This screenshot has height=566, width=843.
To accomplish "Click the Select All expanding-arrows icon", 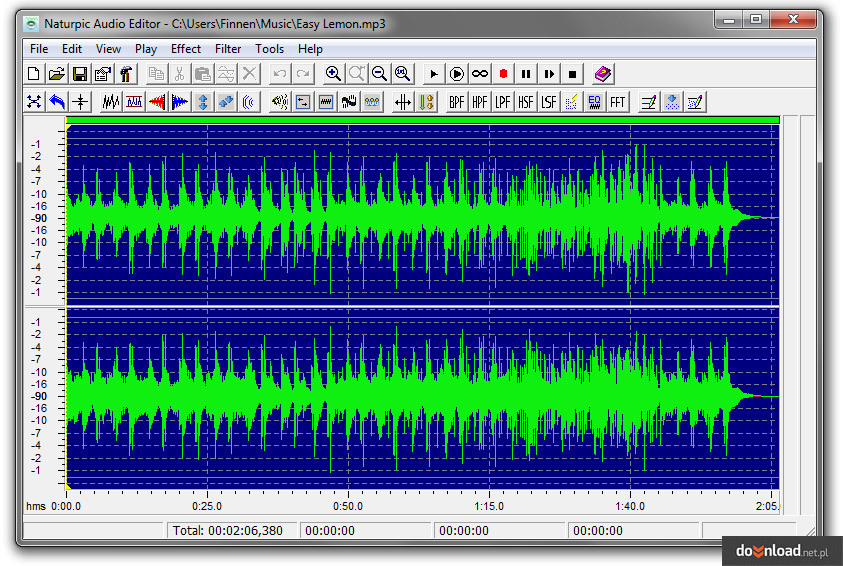I will tap(34, 102).
